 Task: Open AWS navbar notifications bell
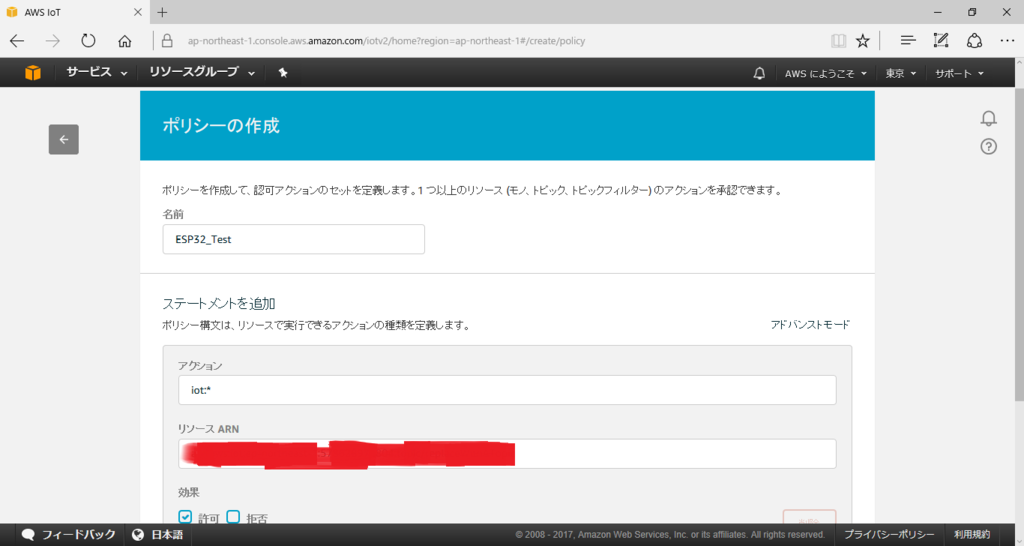[759, 73]
